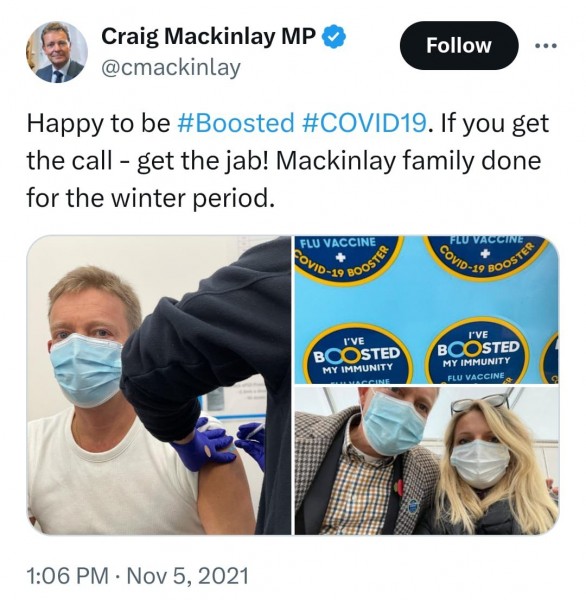586x600 pixels.
Task: Click the blue verified badge
Action: (333, 36)
